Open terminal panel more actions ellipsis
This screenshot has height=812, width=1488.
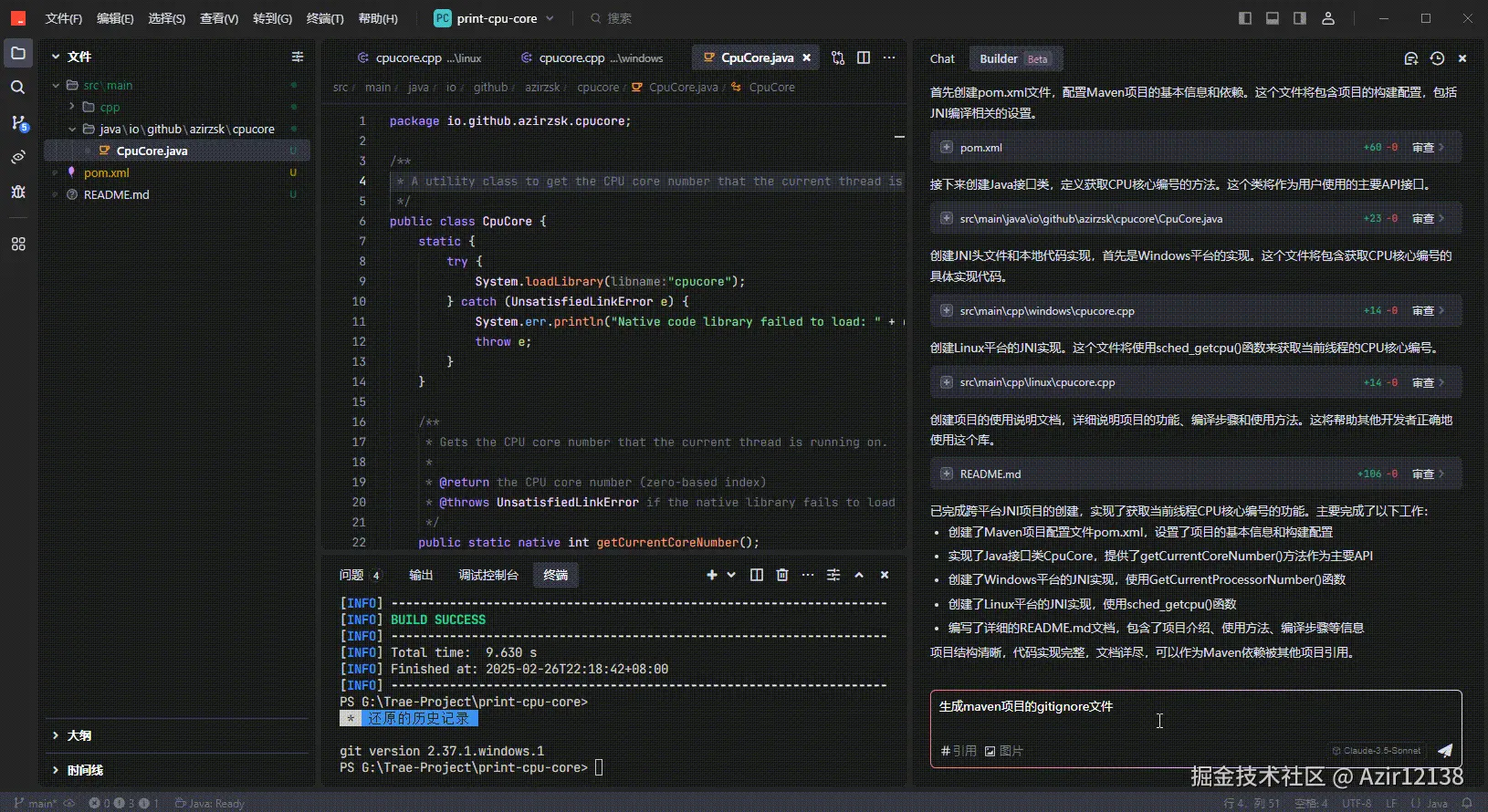(x=808, y=575)
